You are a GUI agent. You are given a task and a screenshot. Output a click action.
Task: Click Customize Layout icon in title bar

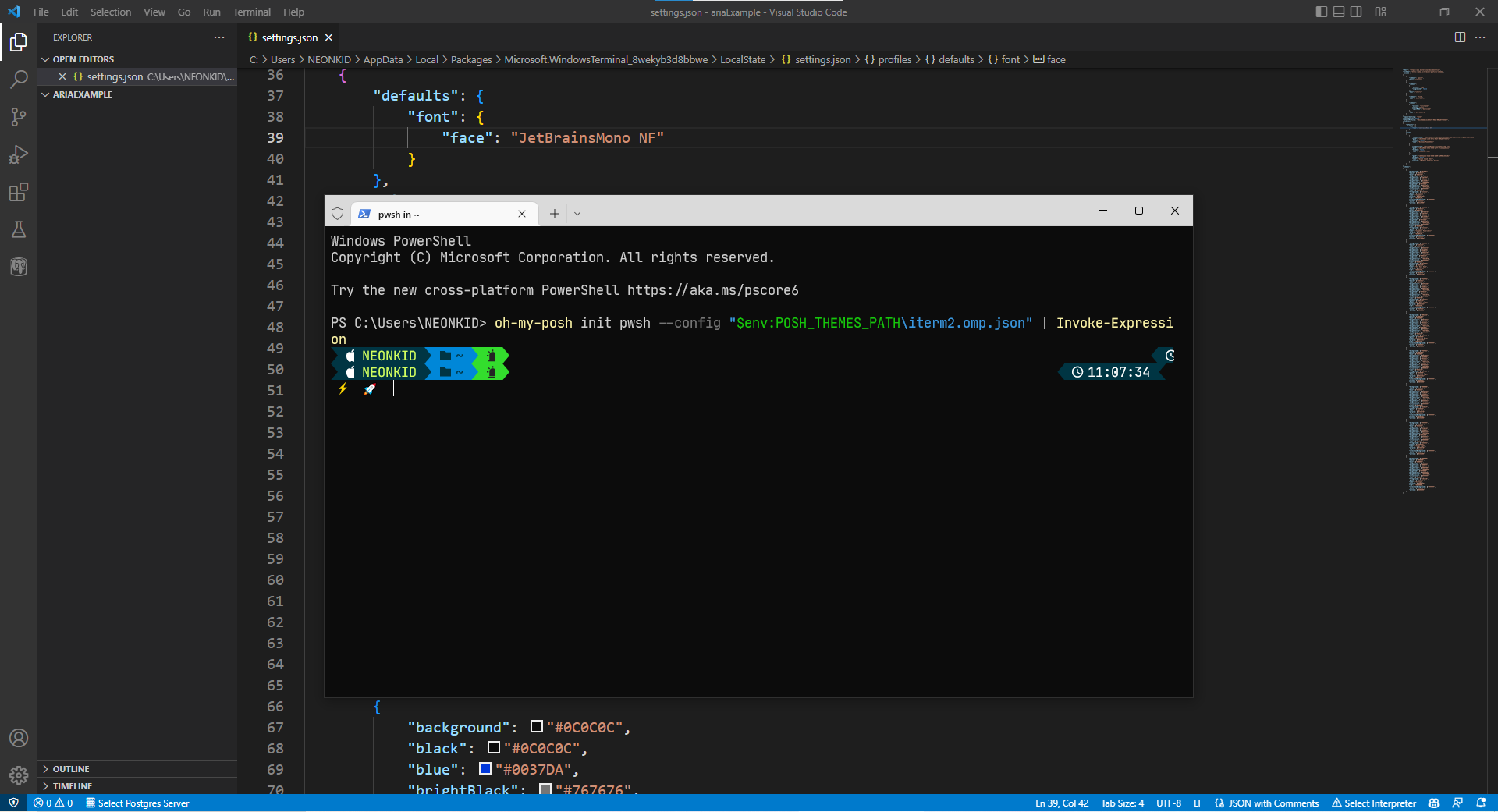tap(1381, 12)
